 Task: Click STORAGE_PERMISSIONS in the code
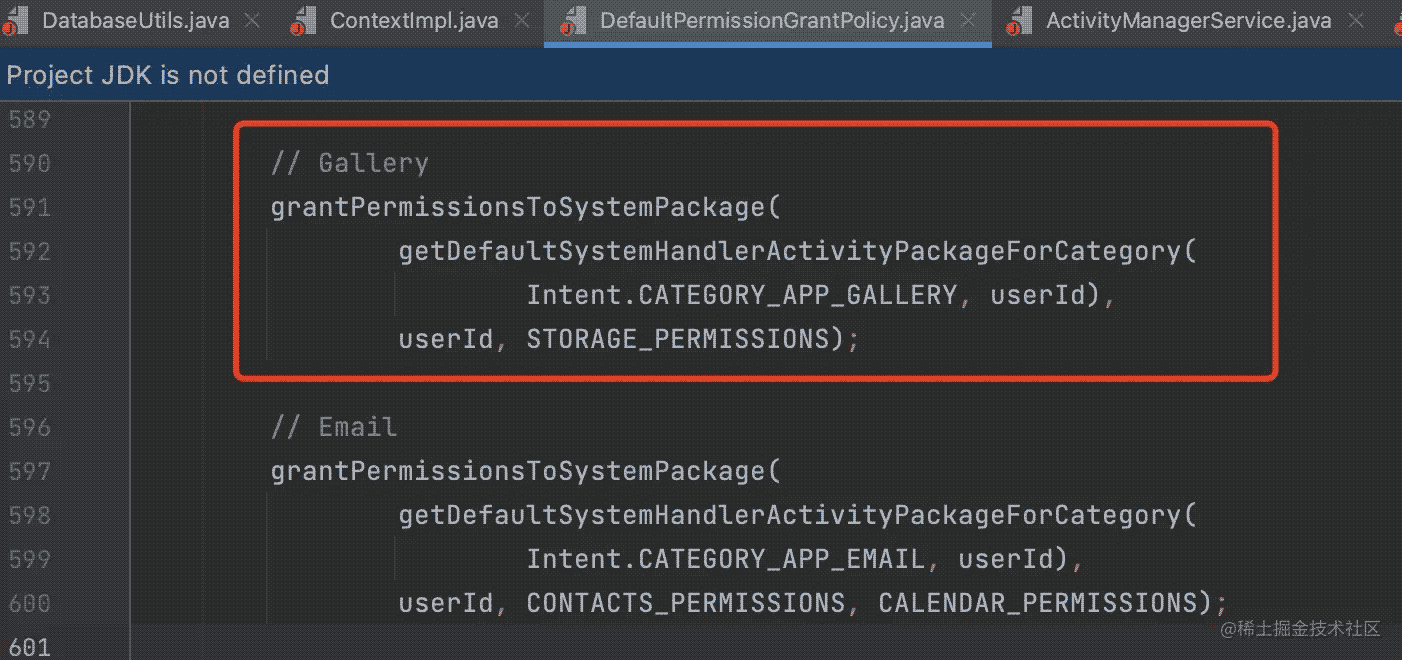(x=678, y=339)
